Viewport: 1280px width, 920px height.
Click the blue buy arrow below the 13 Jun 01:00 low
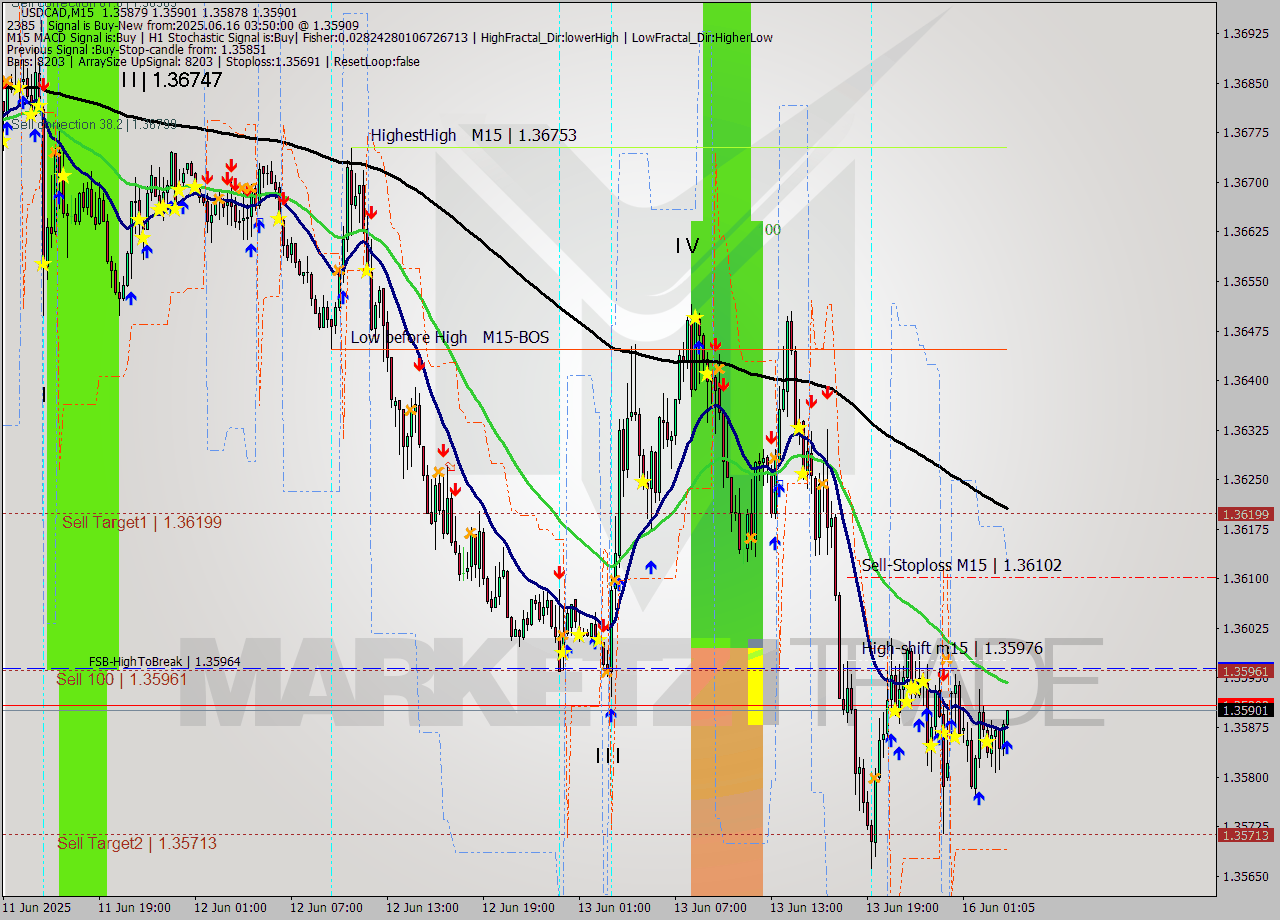click(613, 715)
